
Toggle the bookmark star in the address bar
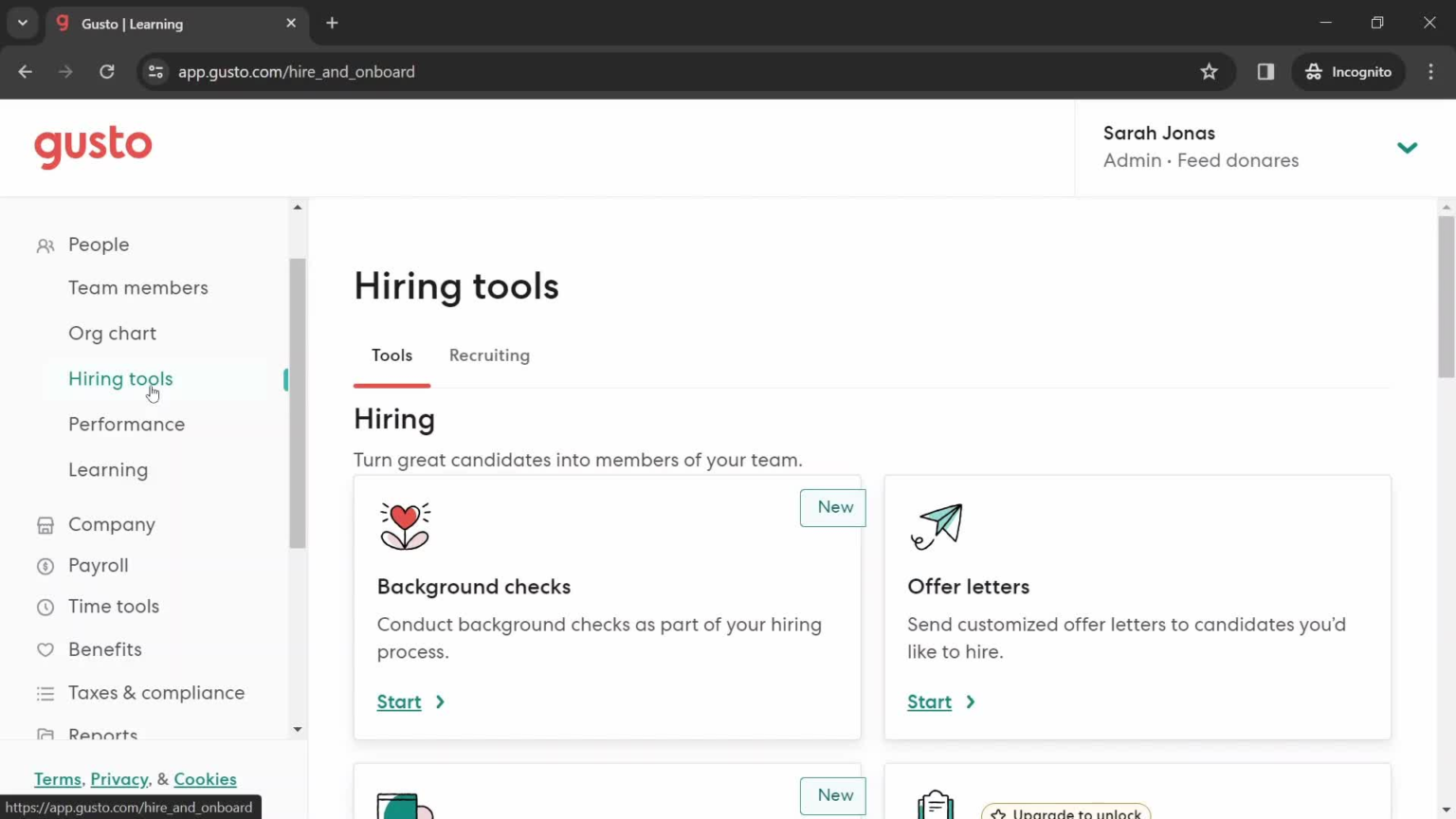[x=1210, y=71]
